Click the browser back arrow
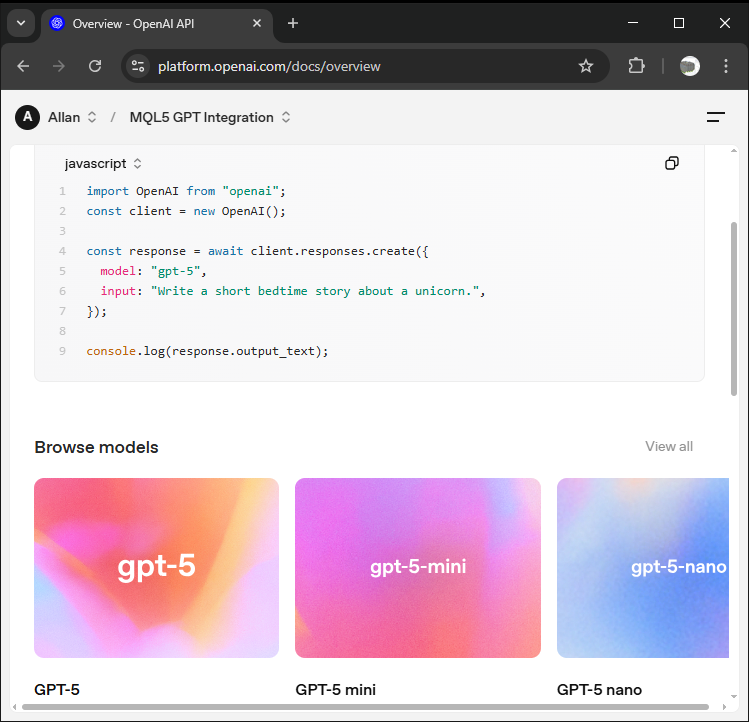Screen dimensions: 749x722 click(23, 66)
